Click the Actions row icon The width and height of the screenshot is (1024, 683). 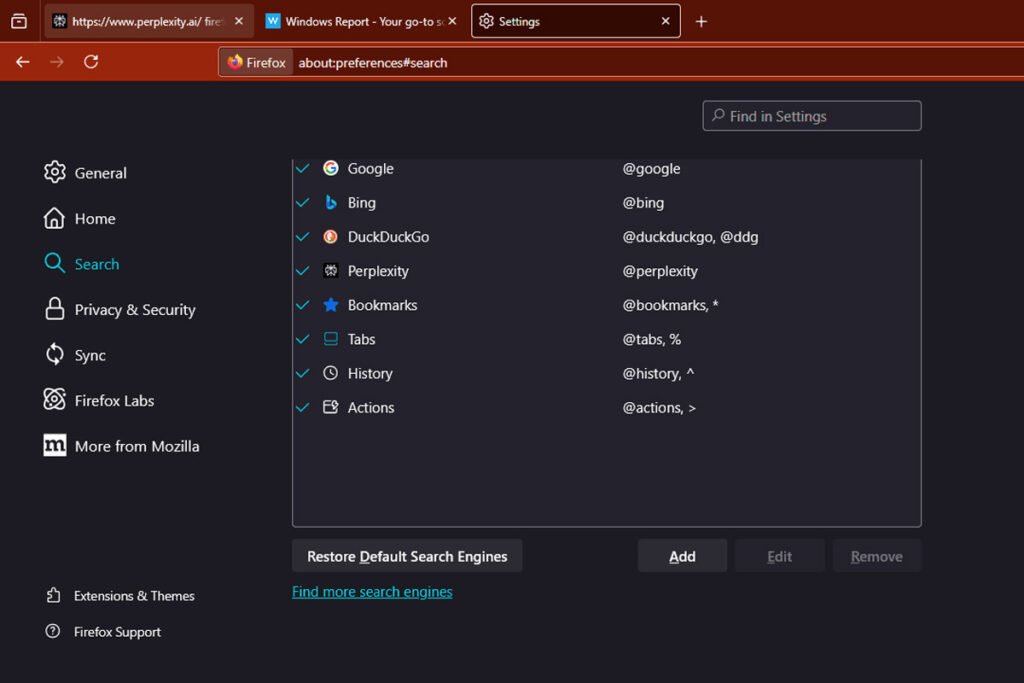coord(330,407)
